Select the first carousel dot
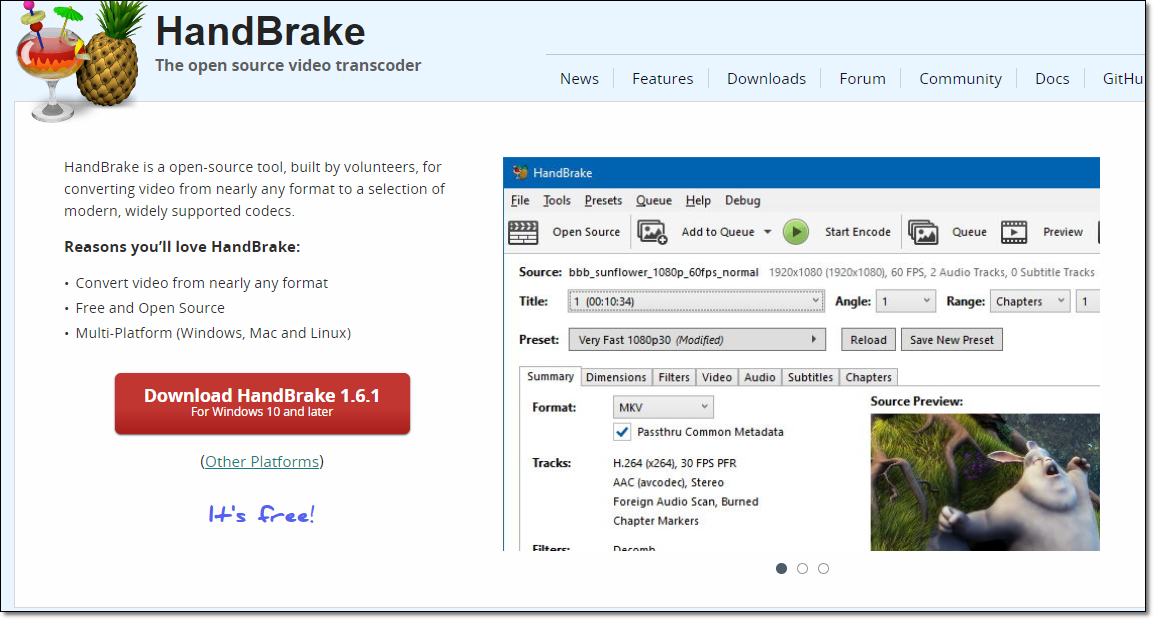Screen dimensions: 1154x620 coord(782,568)
